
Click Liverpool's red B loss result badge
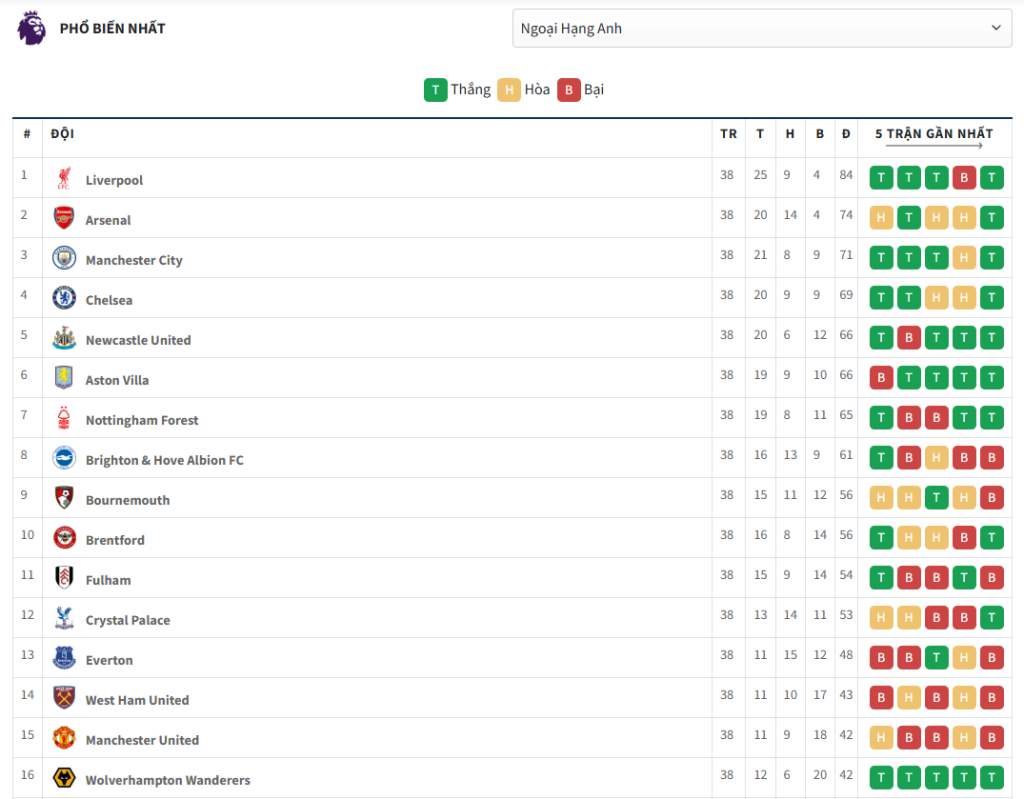point(964,179)
